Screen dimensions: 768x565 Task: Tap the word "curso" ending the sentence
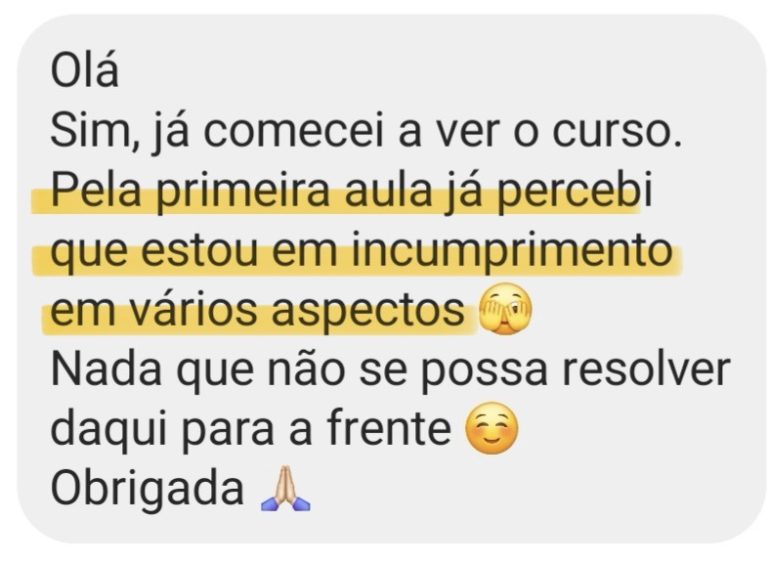(x=611, y=131)
